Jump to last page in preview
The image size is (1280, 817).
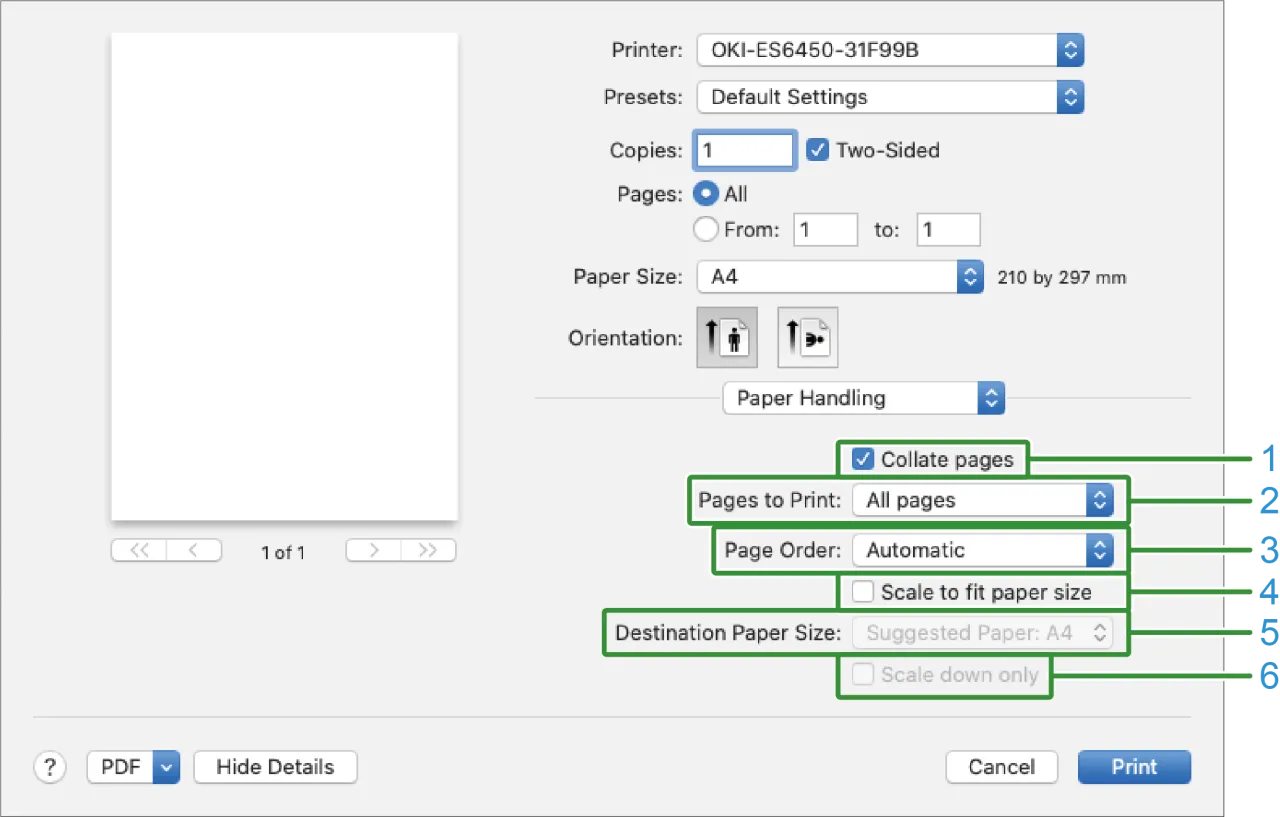click(x=428, y=551)
